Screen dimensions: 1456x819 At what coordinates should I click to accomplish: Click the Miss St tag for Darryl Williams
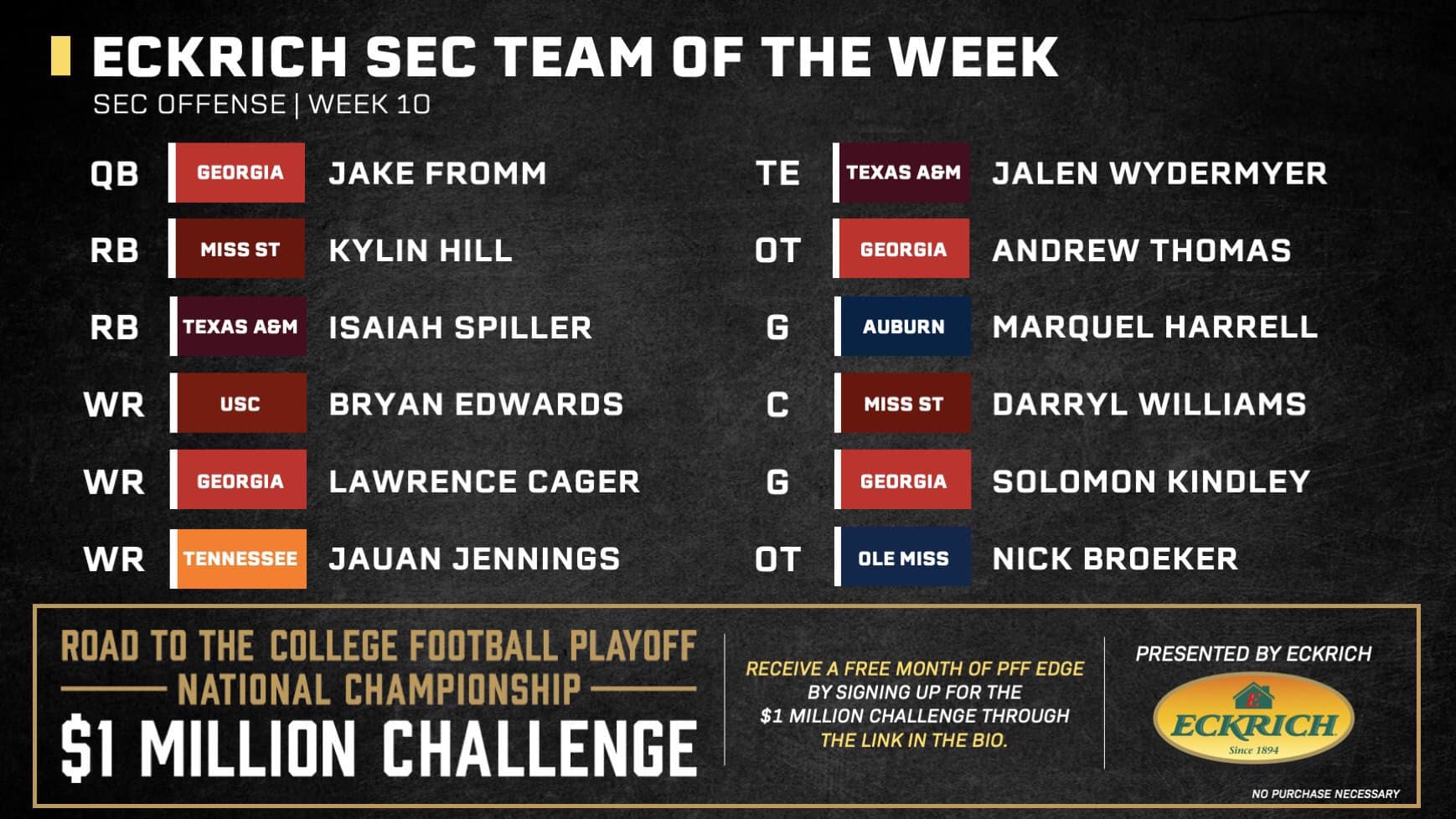[x=903, y=404]
